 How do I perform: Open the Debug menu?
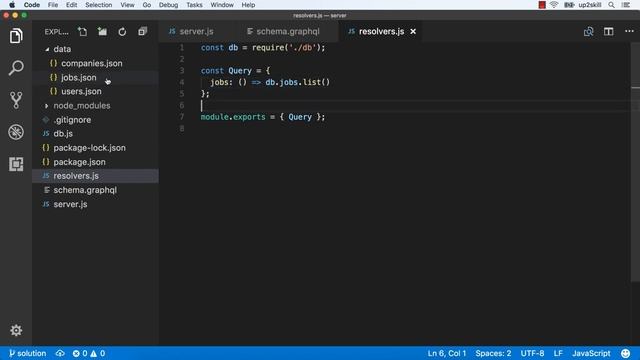coord(168,5)
